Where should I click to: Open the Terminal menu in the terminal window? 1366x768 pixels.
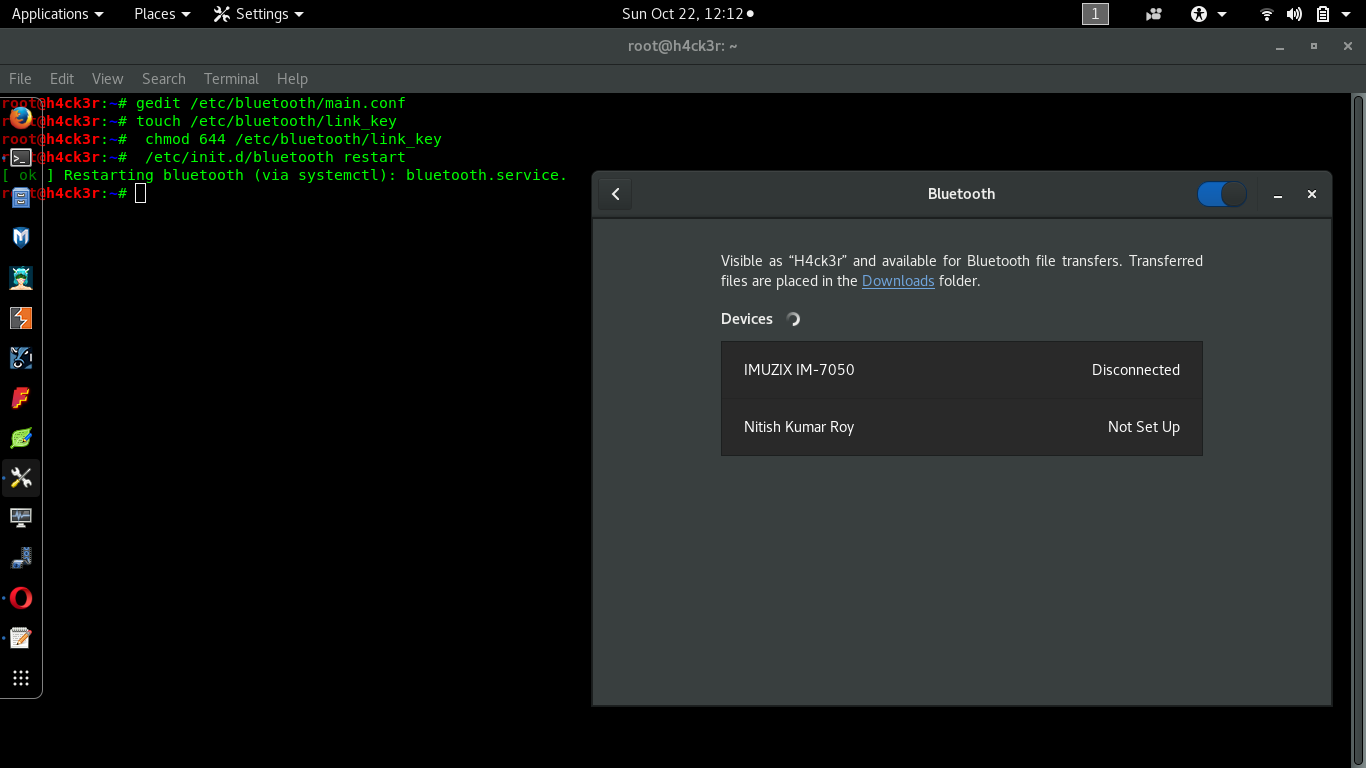pos(231,78)
